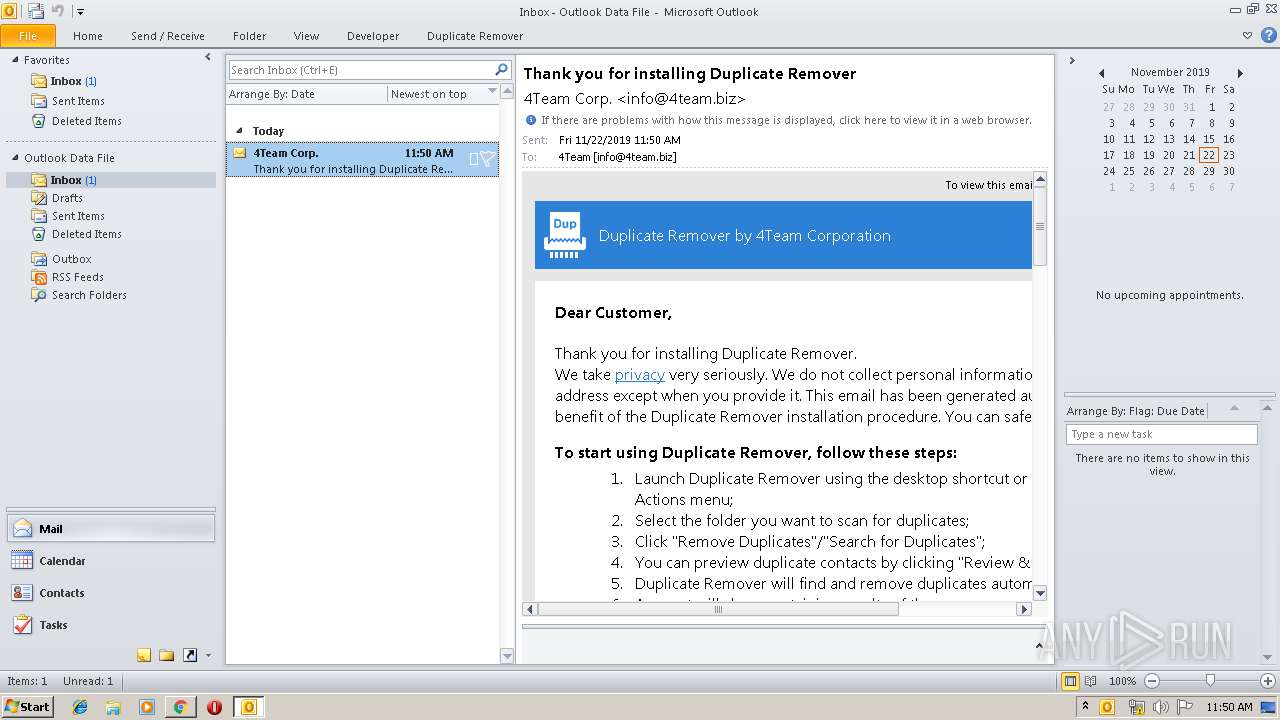Open the Windows Start menu

click(x=27, y=707)
